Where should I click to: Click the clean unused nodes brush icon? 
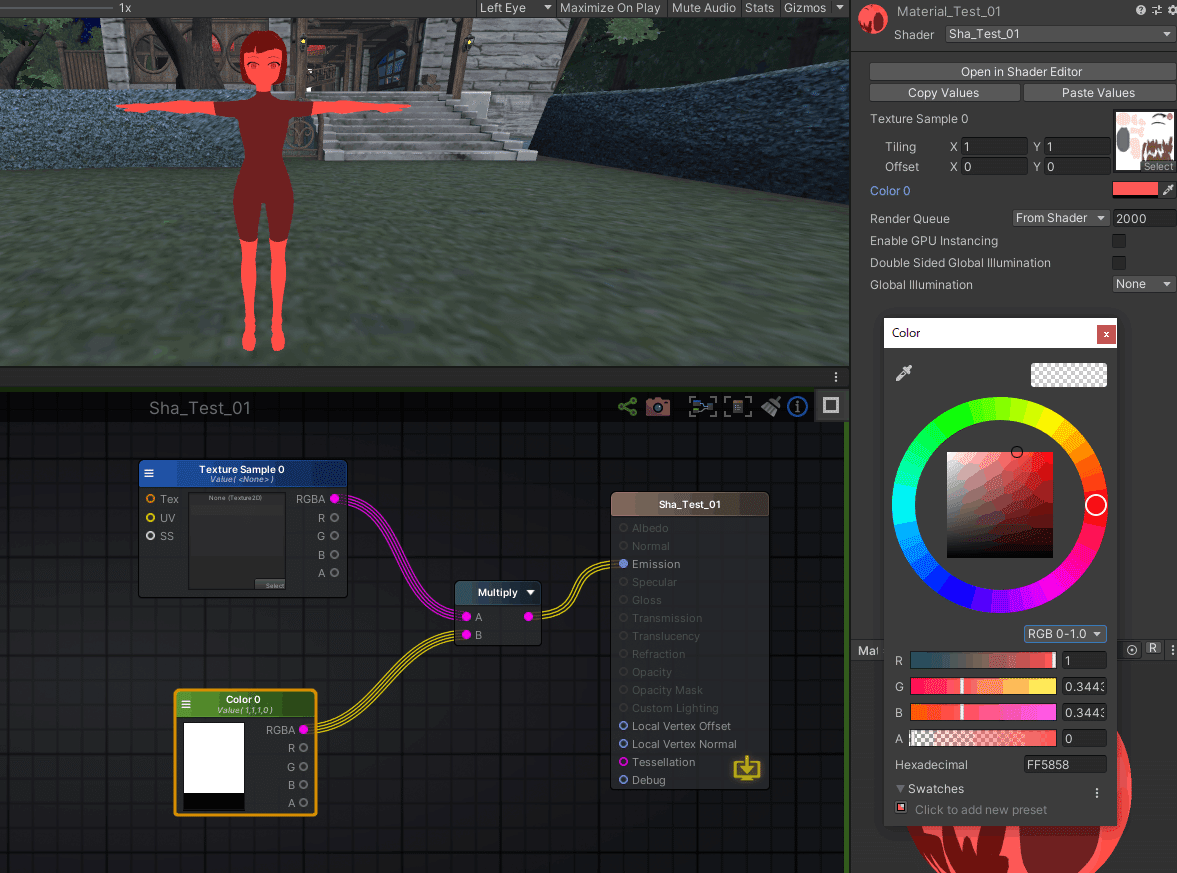(771, 407)
